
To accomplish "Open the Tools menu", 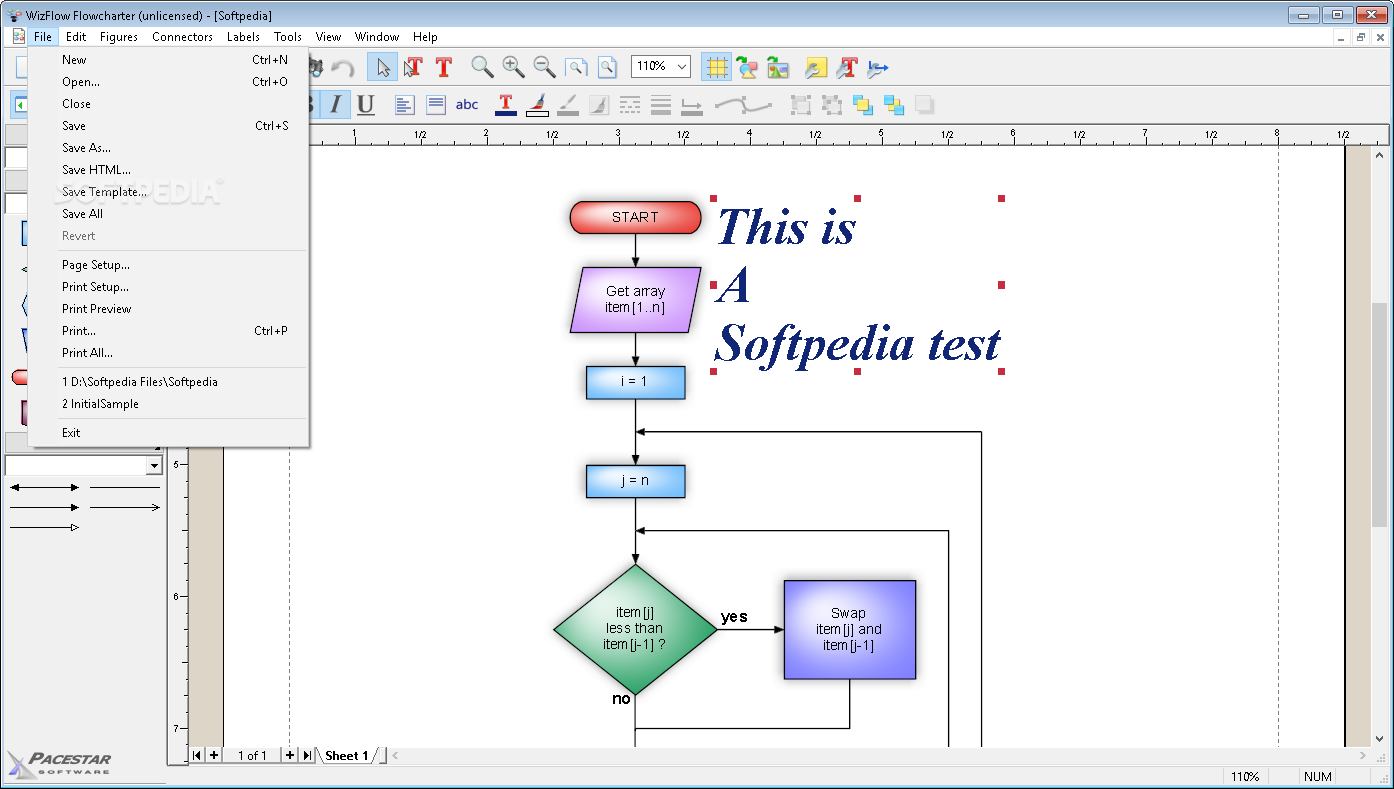I will point(288,37).
